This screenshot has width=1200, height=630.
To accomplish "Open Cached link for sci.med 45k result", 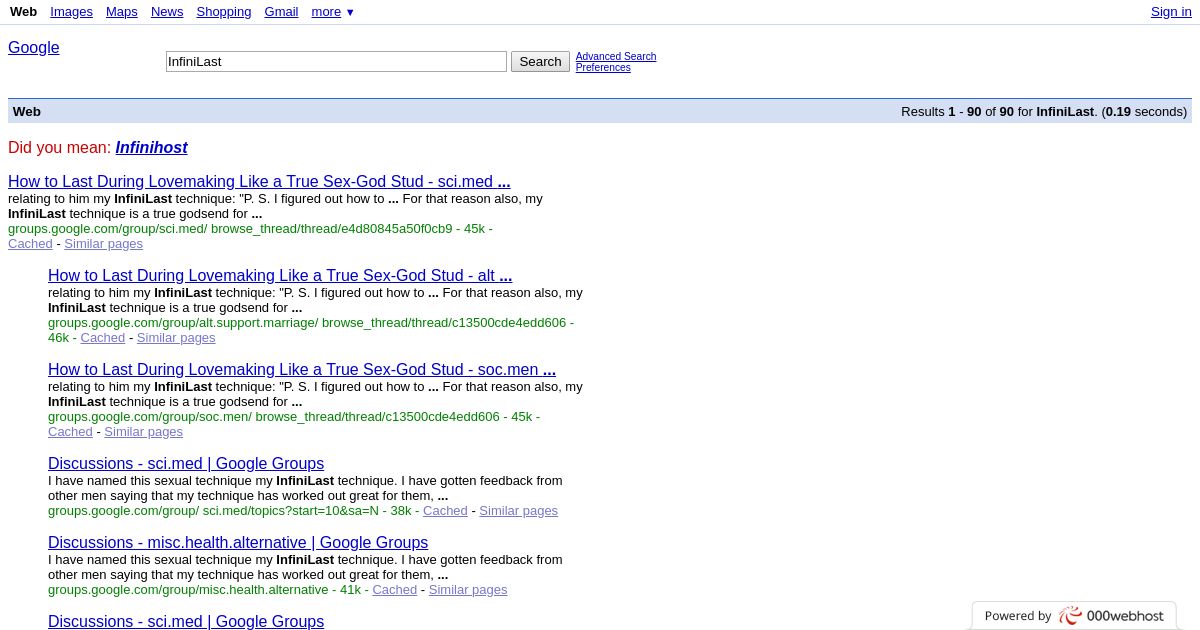I will point(30,244).
